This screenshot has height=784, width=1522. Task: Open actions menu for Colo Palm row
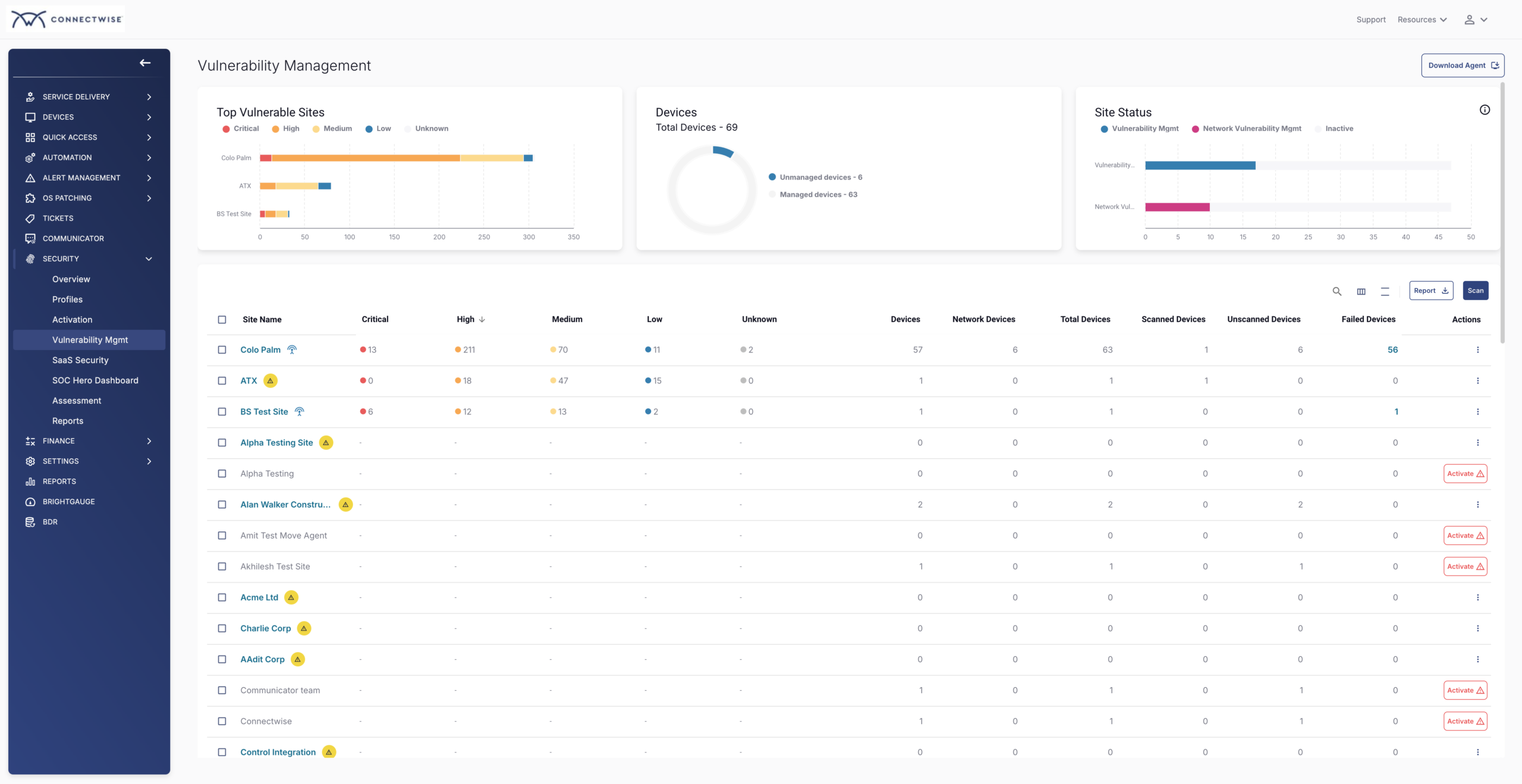pyautogui.click(x=1477, y=350)
